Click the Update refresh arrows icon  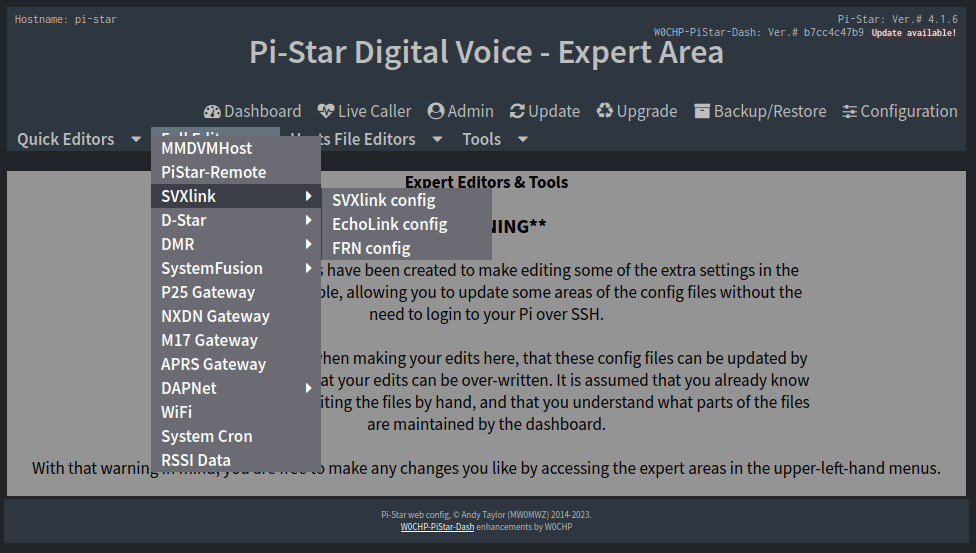(x=517, y=111)
